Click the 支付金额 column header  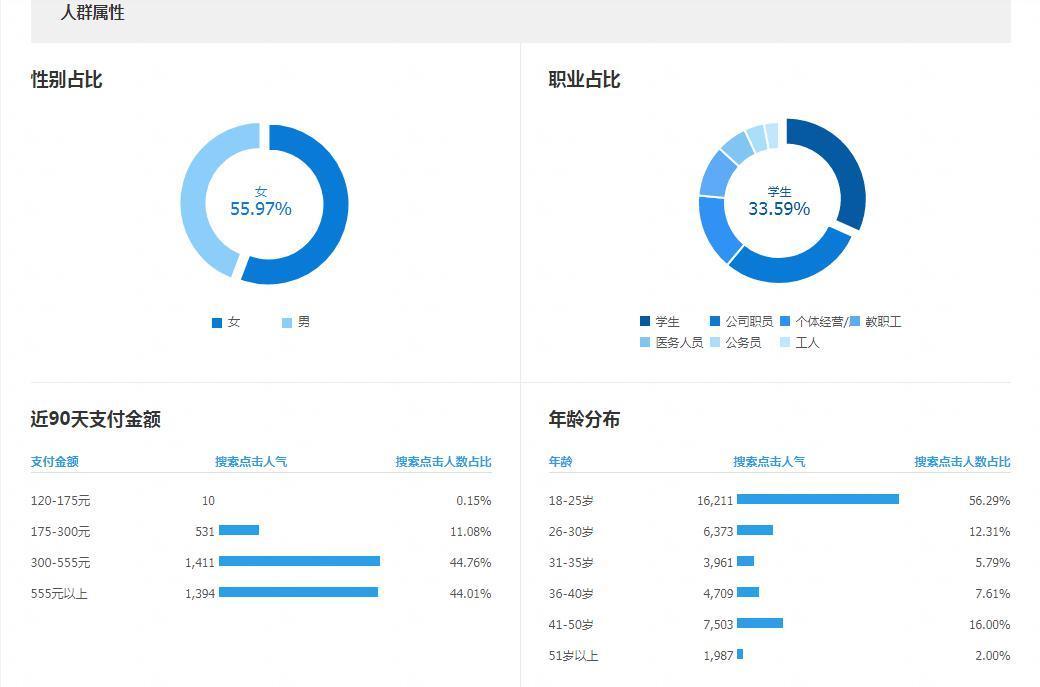click(x=55, y=462)
